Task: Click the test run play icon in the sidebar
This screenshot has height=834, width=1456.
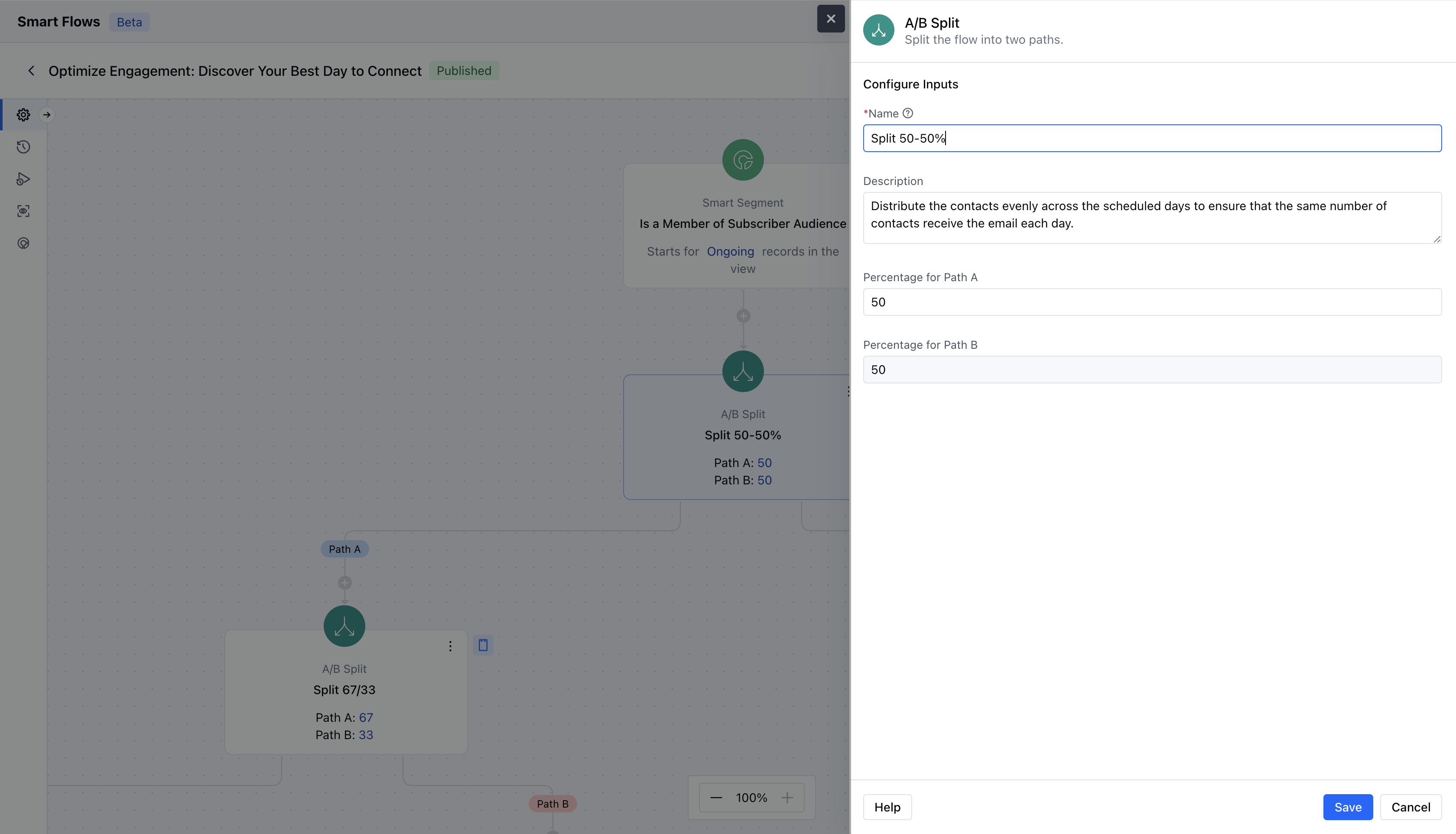Action: (23, 179)
